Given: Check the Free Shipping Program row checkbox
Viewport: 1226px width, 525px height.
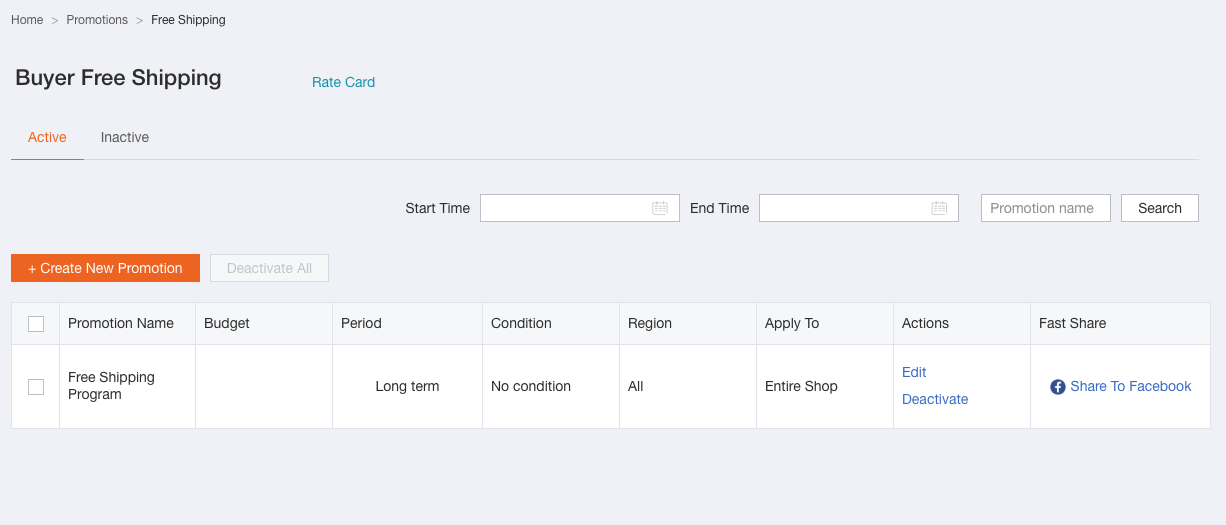Looking at the screenshot, I should pyautogui.click(x=36, y=387).
